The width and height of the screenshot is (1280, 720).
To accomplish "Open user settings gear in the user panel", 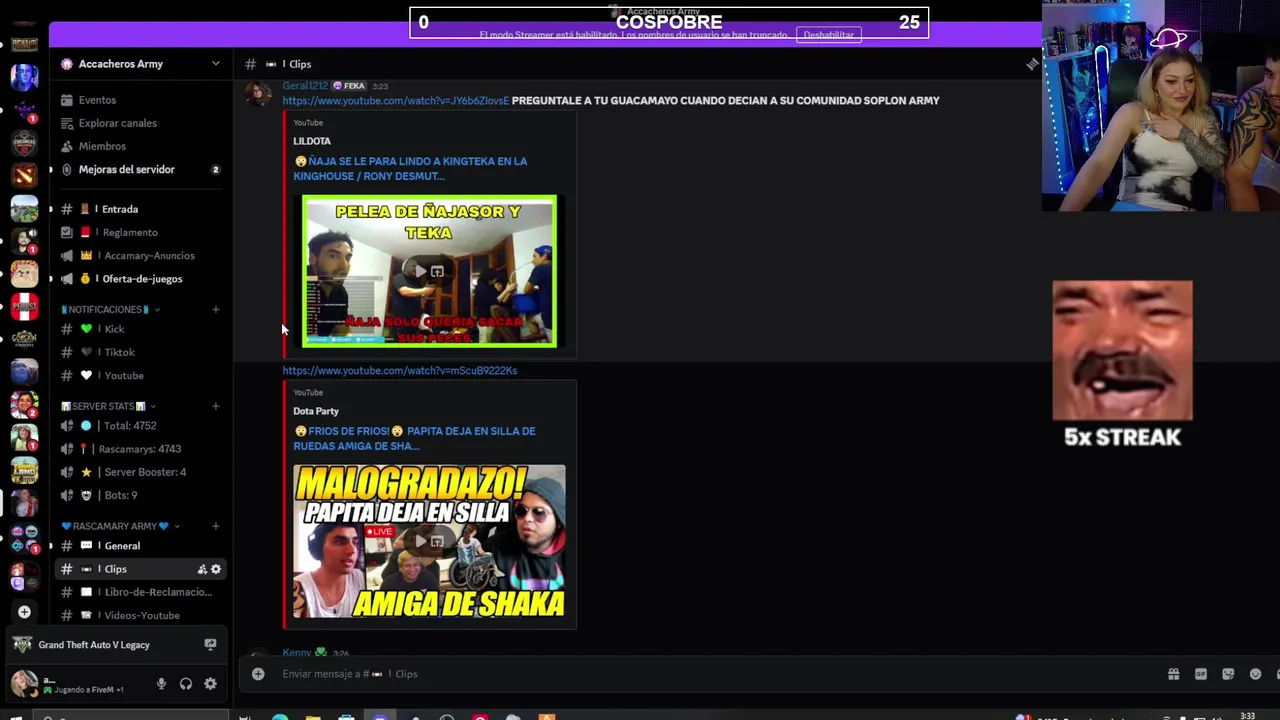I will pyautogui.click(x=210, y=684).
